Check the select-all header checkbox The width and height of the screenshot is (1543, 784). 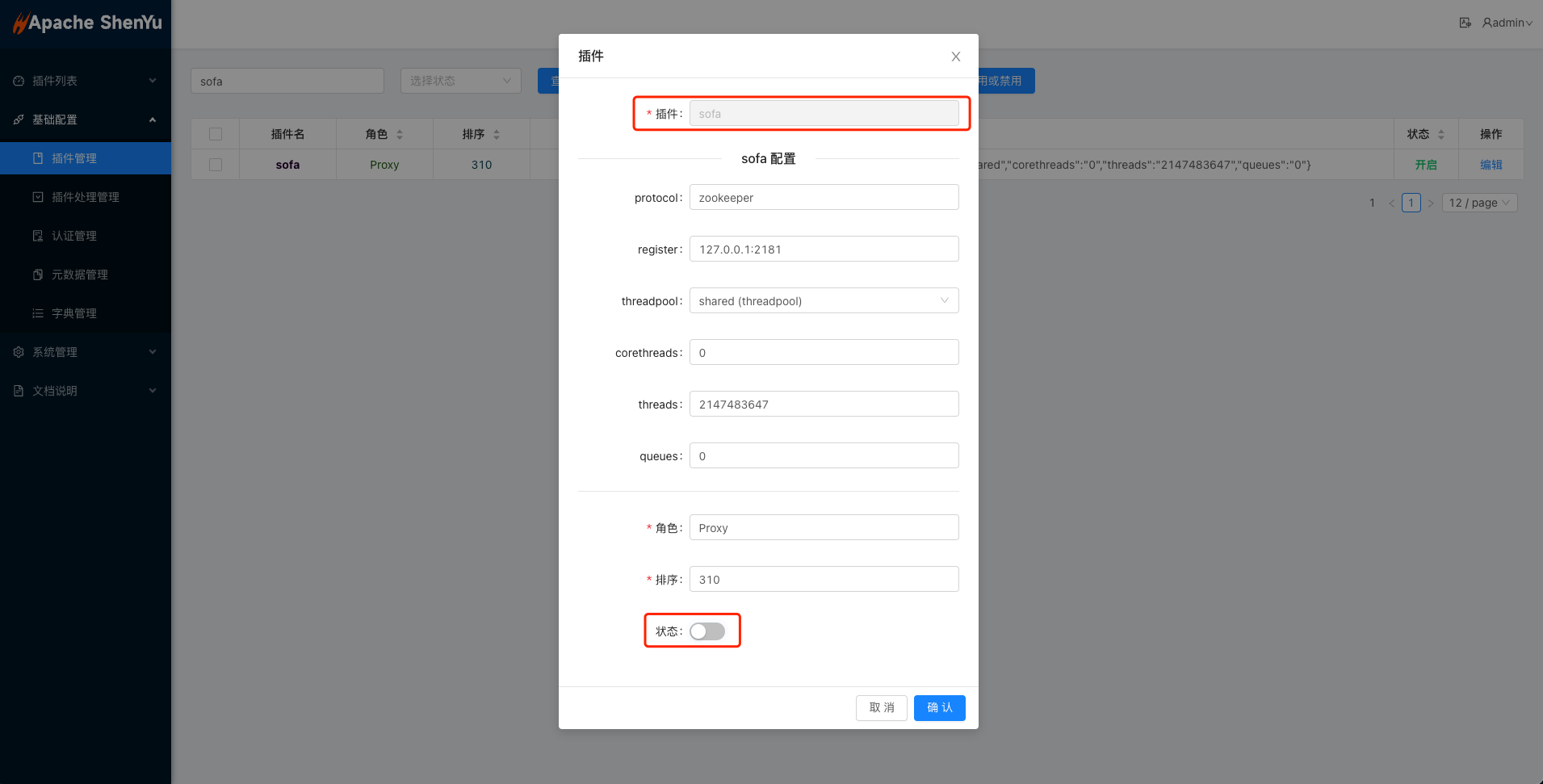point(216,134)
